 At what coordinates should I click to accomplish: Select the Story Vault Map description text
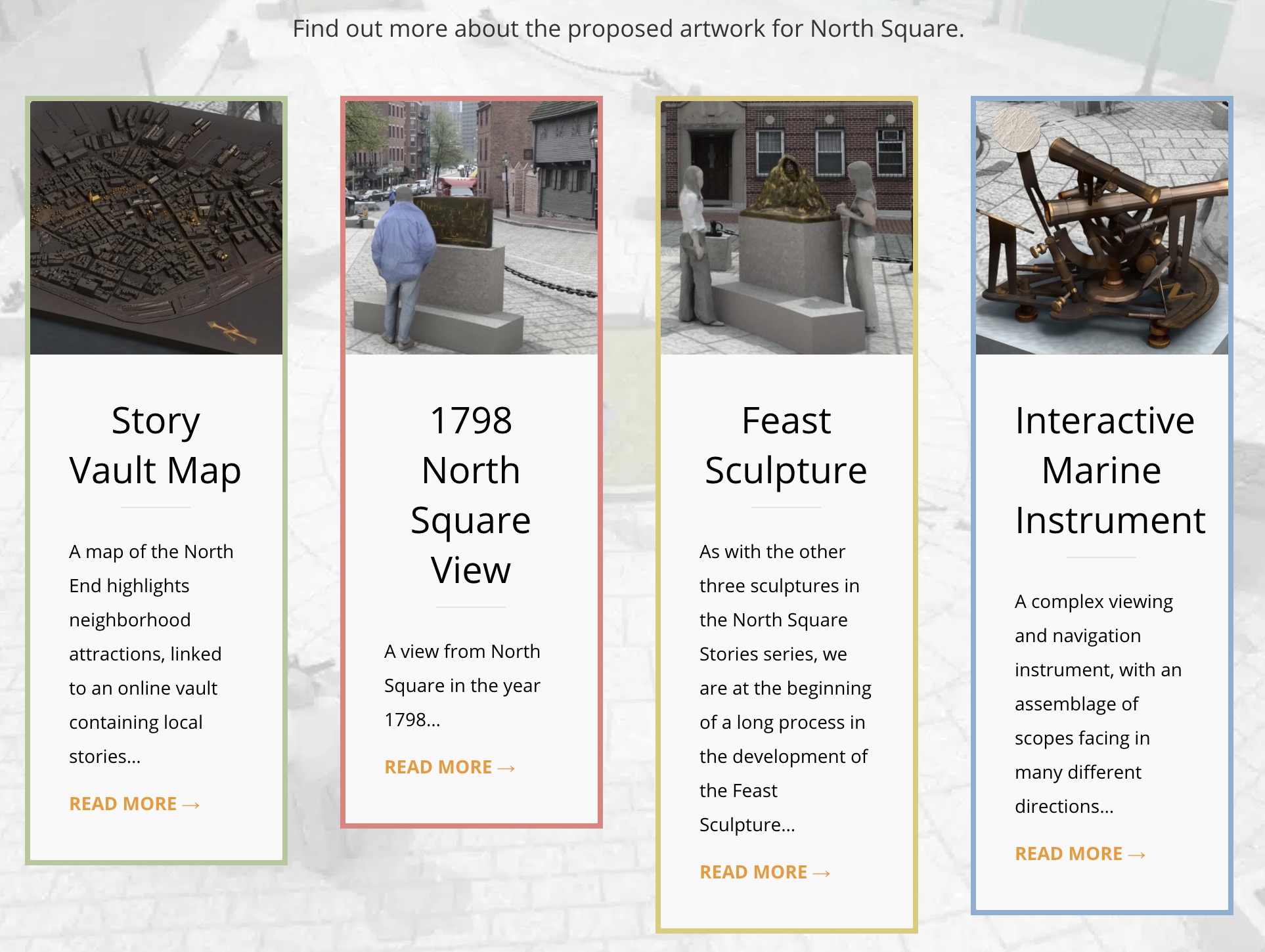(x=151, y=654)
